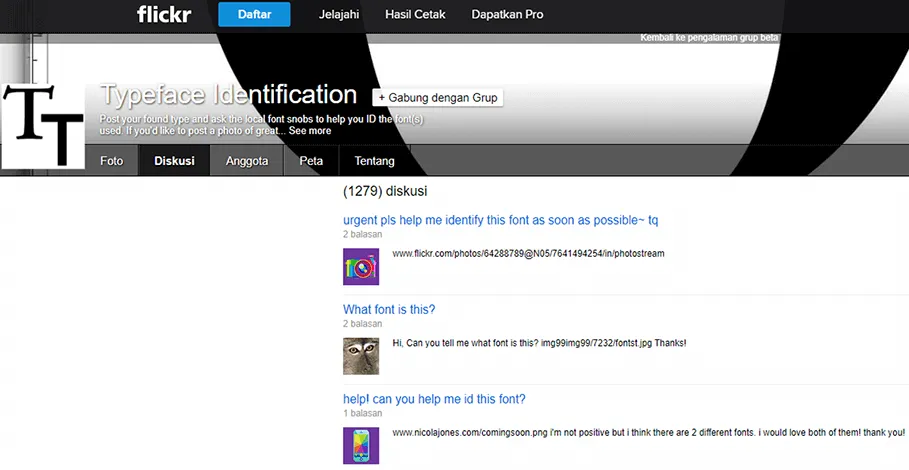Click Kembali ke pengalaman grup beta link
The image size is (909, 470).
709,38
